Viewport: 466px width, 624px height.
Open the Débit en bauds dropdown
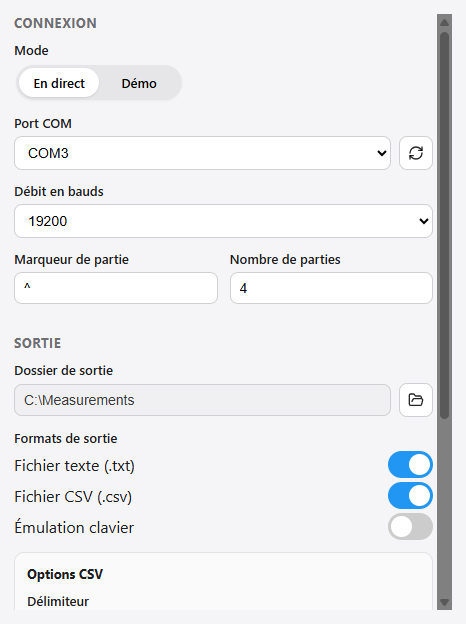point(223,221)
